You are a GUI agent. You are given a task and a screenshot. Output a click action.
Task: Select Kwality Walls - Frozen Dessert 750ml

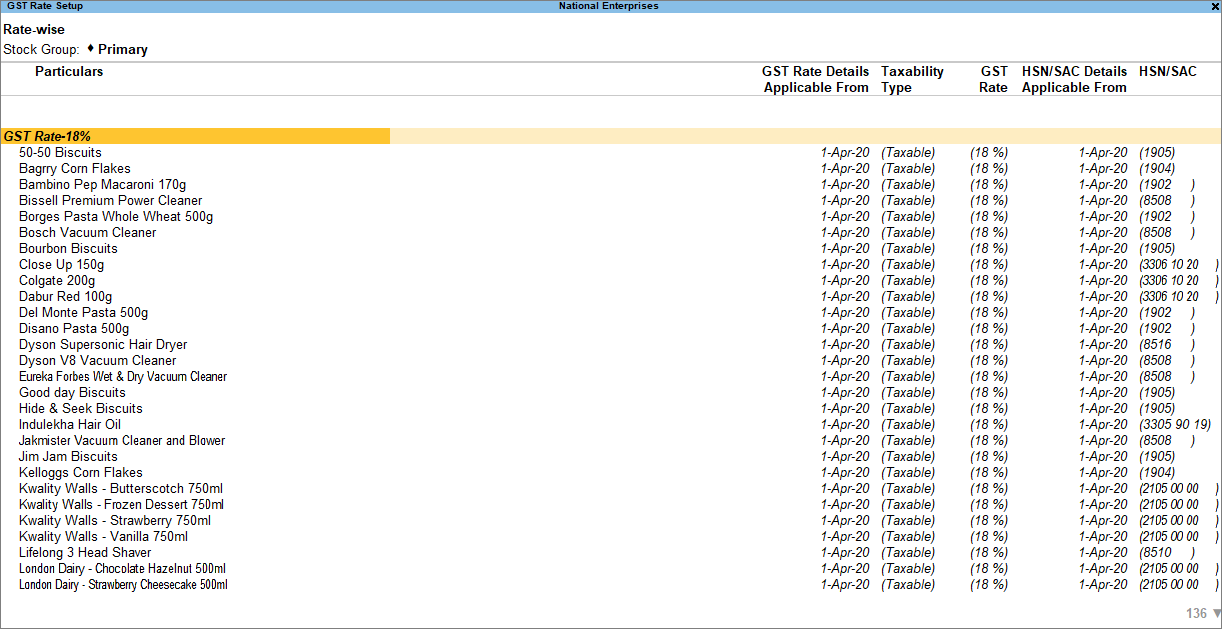coord(121,504)
